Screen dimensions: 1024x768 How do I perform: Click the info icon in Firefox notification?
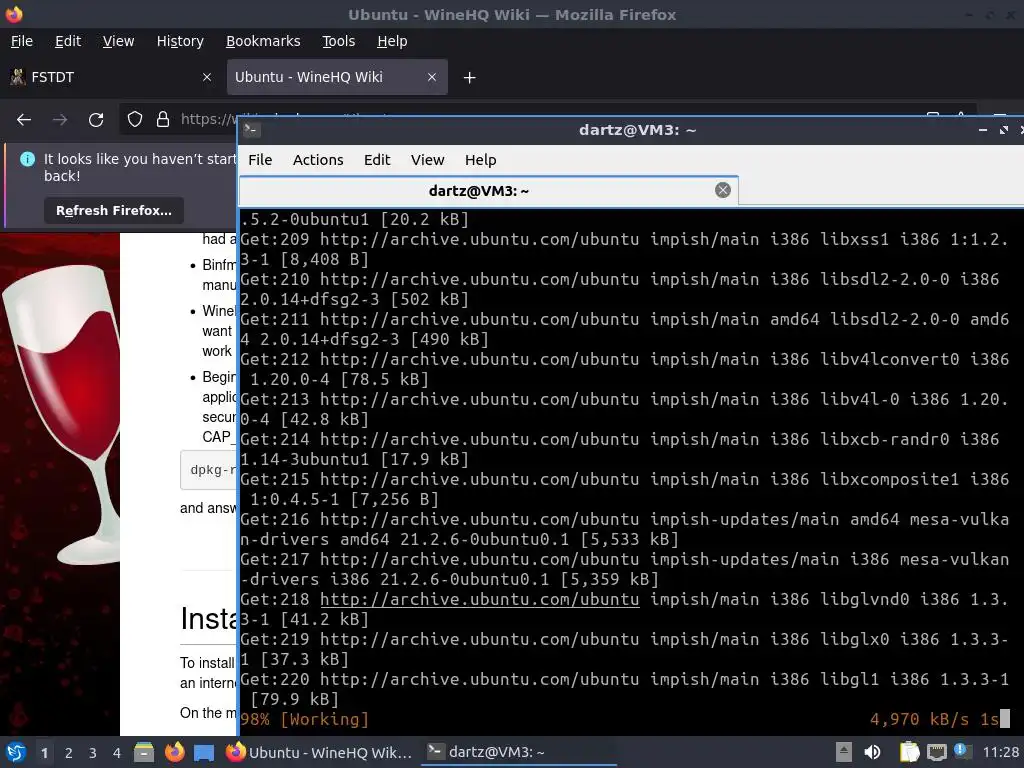[27, 159]
